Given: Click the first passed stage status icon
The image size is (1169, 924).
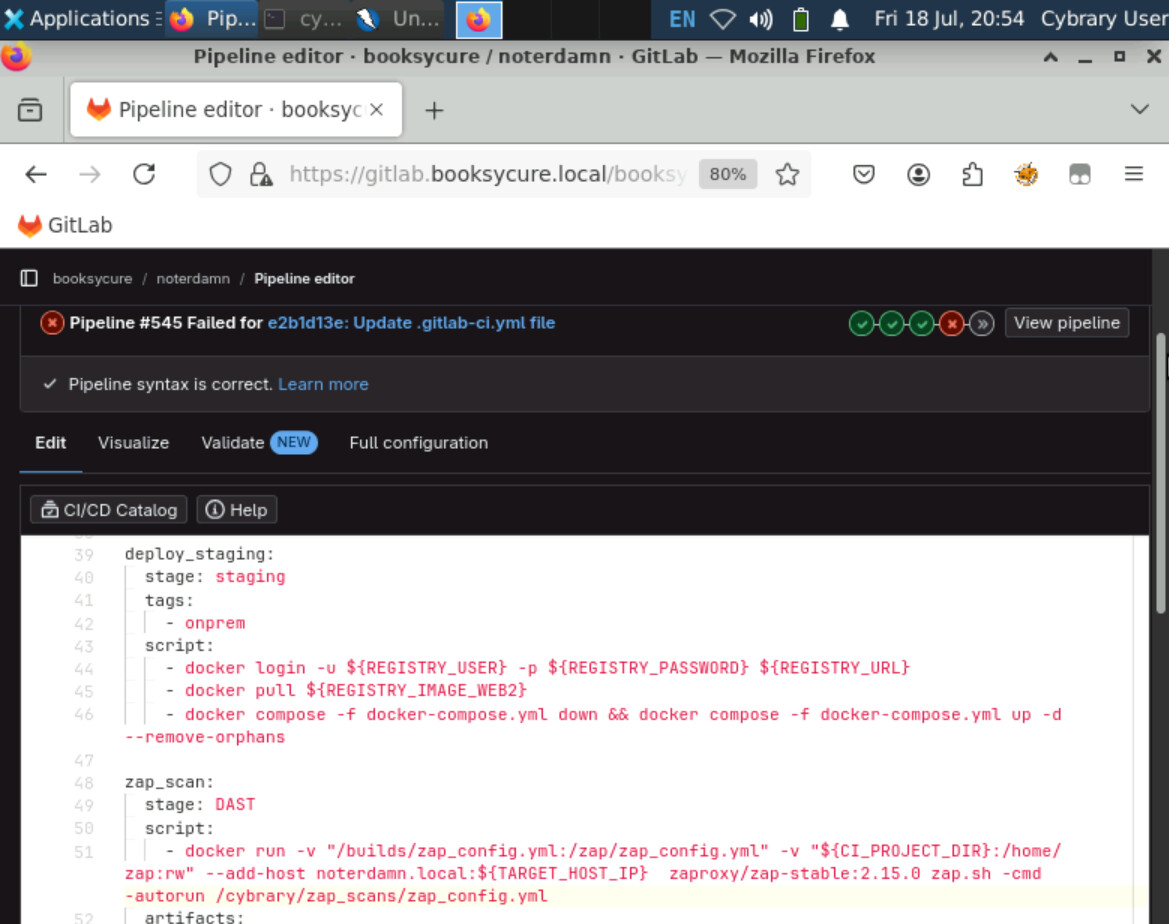Looking at the screenshot, I should [860, 323].
